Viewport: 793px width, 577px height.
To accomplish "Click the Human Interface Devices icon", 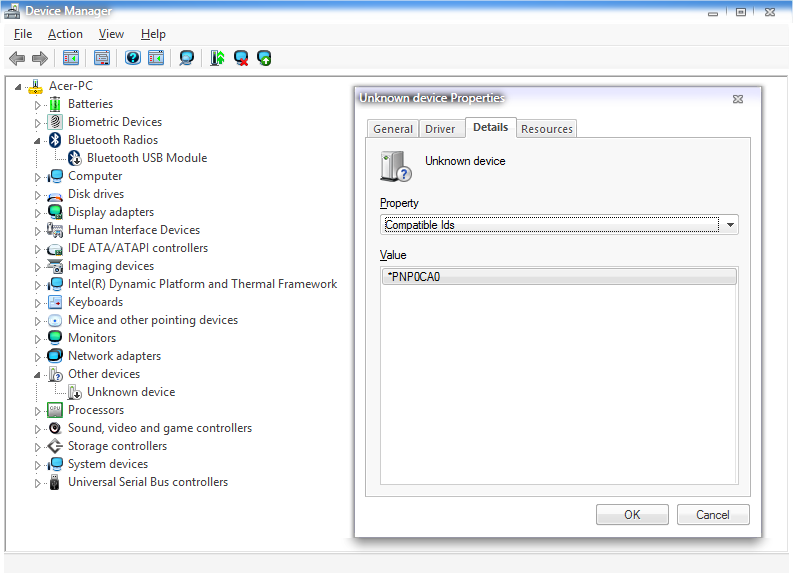I will tap(55, 230).
